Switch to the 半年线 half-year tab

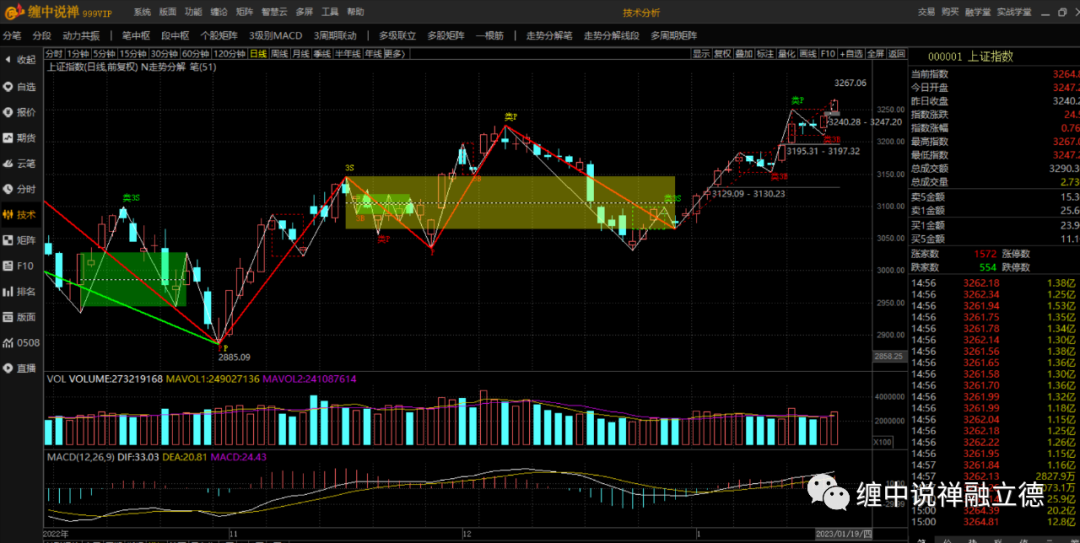click(348, 54)
